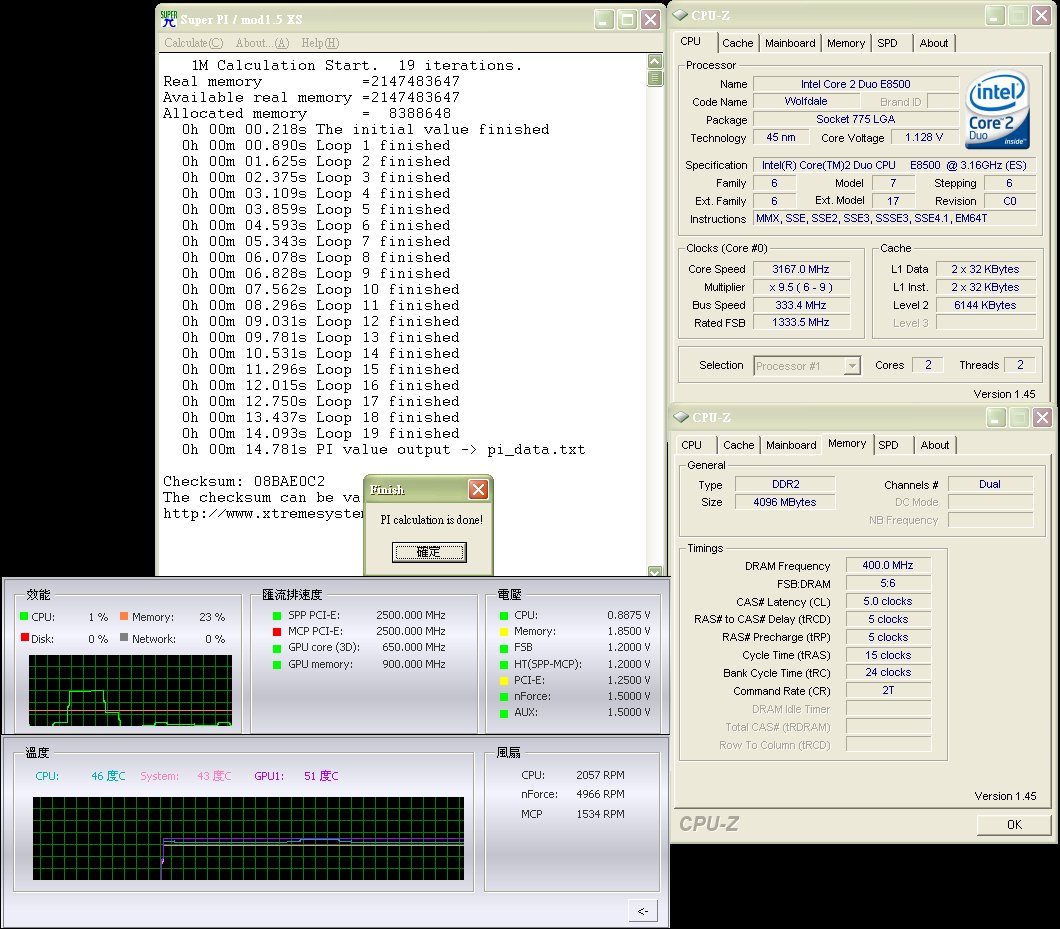This screenshot has height=929, width=1060.
Task: Switch to Cache tab in top CPU-Z window
Action: coord(738,43)
